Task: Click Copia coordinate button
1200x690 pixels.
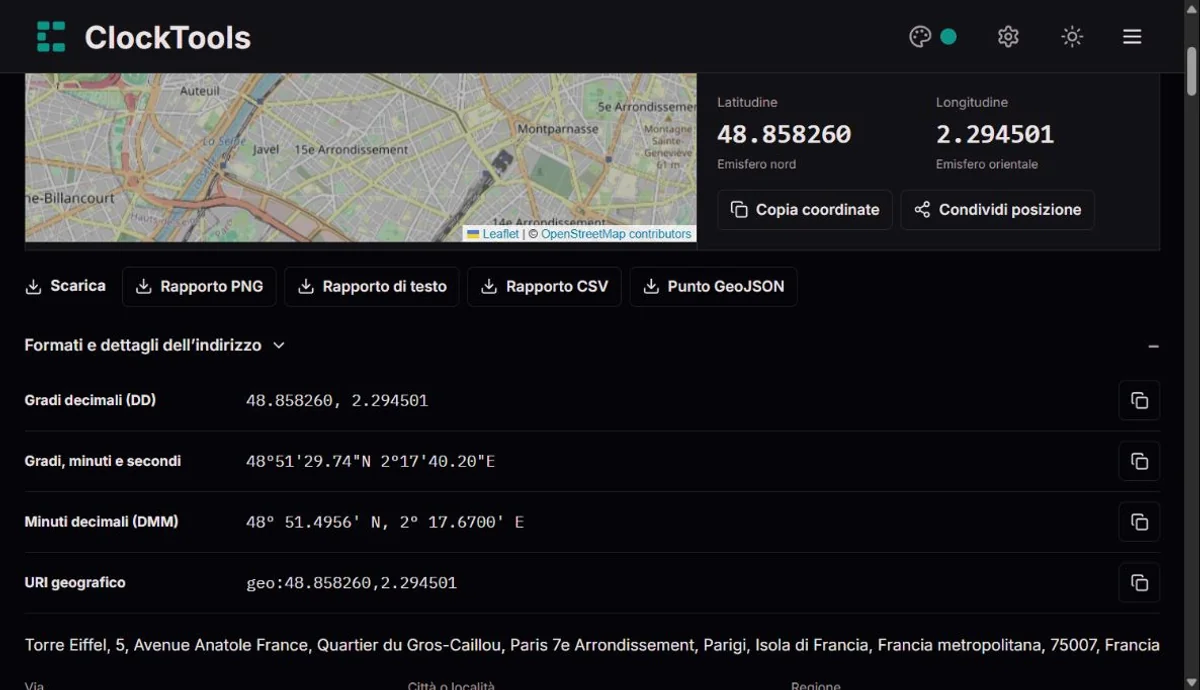Action: coord(805,210)
